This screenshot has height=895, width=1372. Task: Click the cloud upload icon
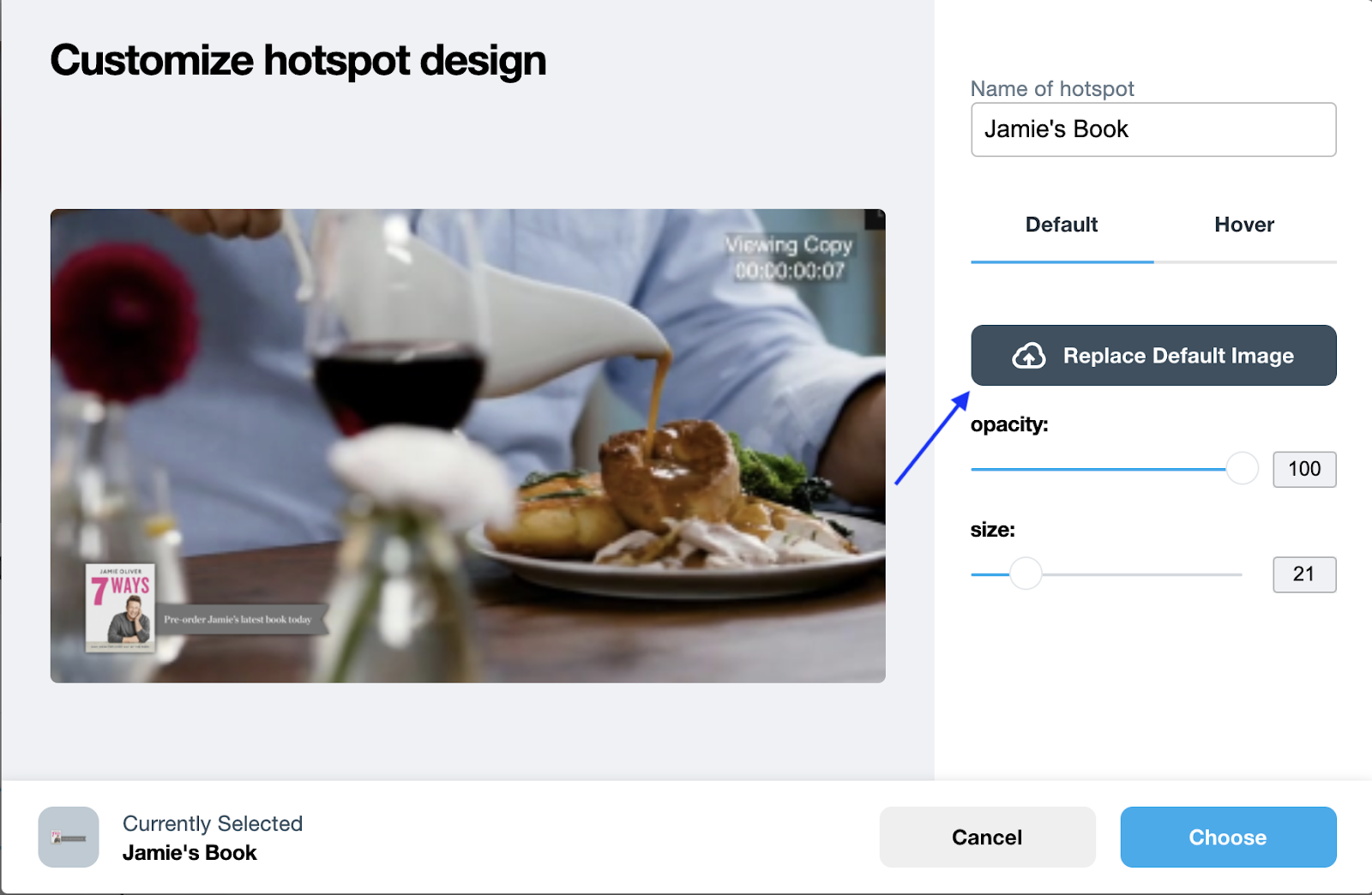(1028, 356)
